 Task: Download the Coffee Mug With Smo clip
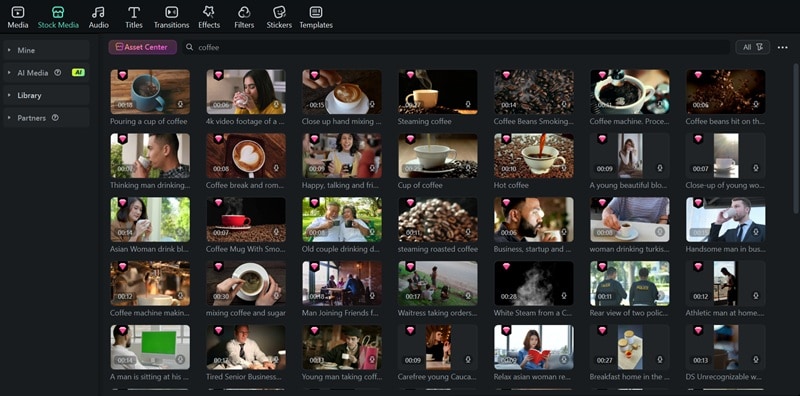click(276, 232)
